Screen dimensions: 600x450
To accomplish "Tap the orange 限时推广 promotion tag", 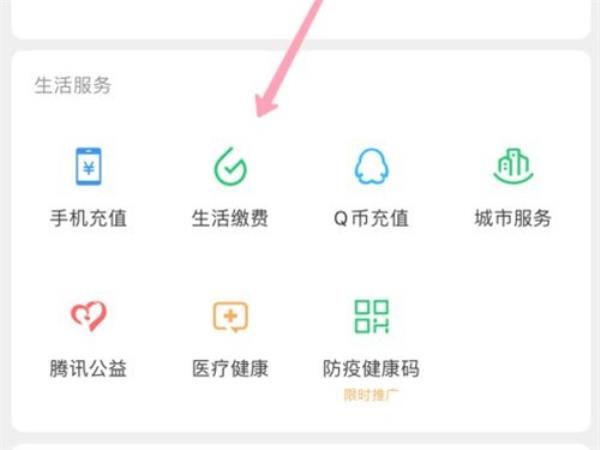I will pyautogui.click(x=372, y=395).
